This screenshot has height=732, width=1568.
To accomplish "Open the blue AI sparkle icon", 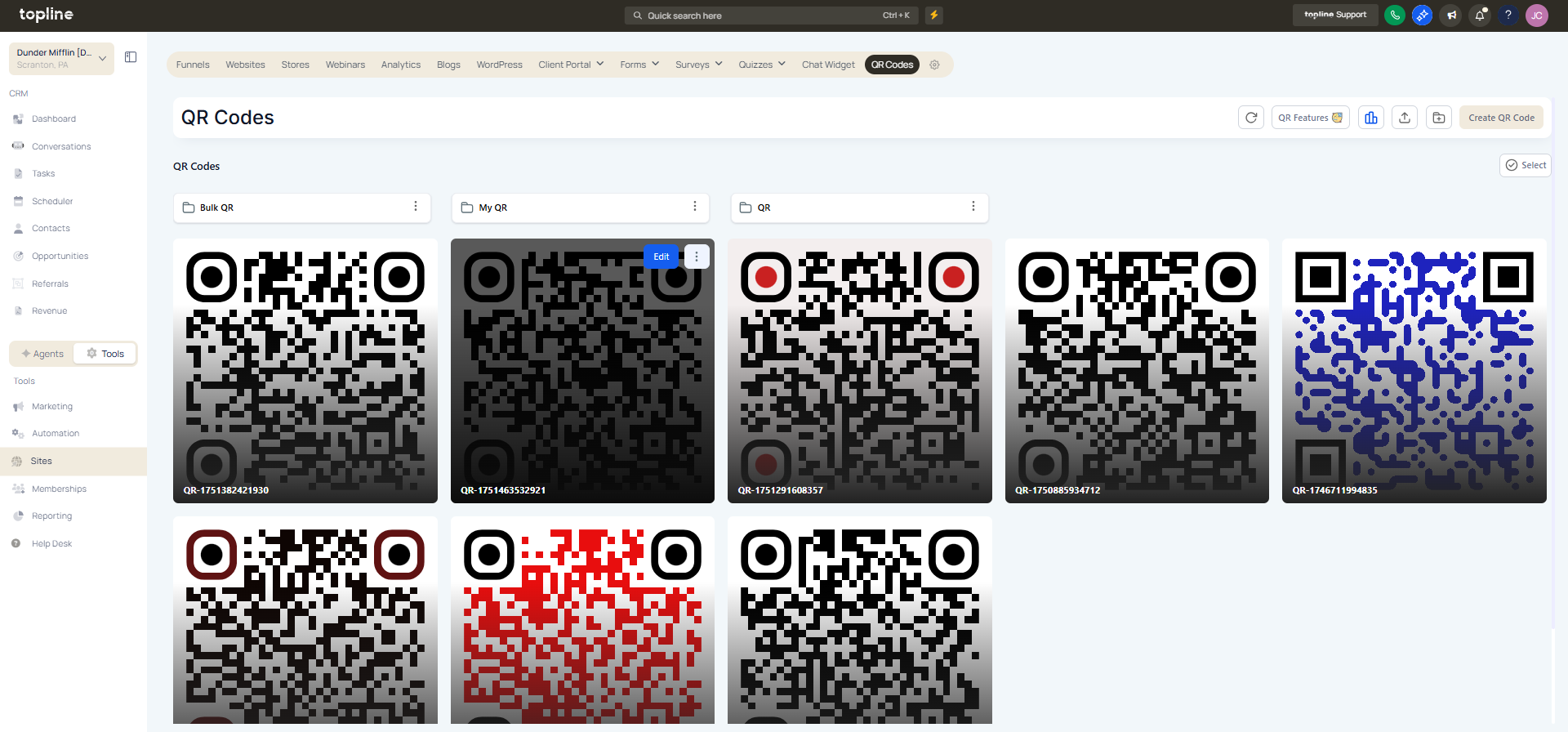I will pos(1422,15).
